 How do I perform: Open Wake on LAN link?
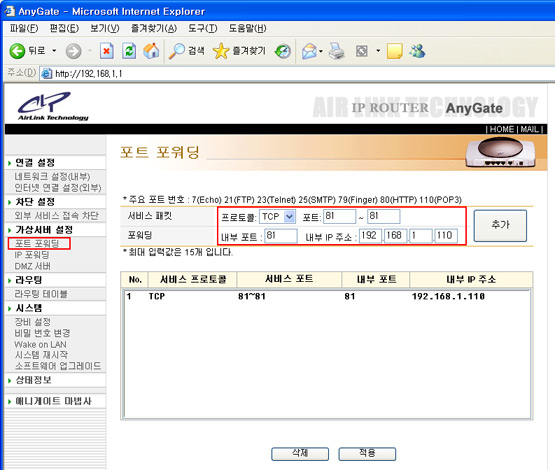click(x=40, y=344)
